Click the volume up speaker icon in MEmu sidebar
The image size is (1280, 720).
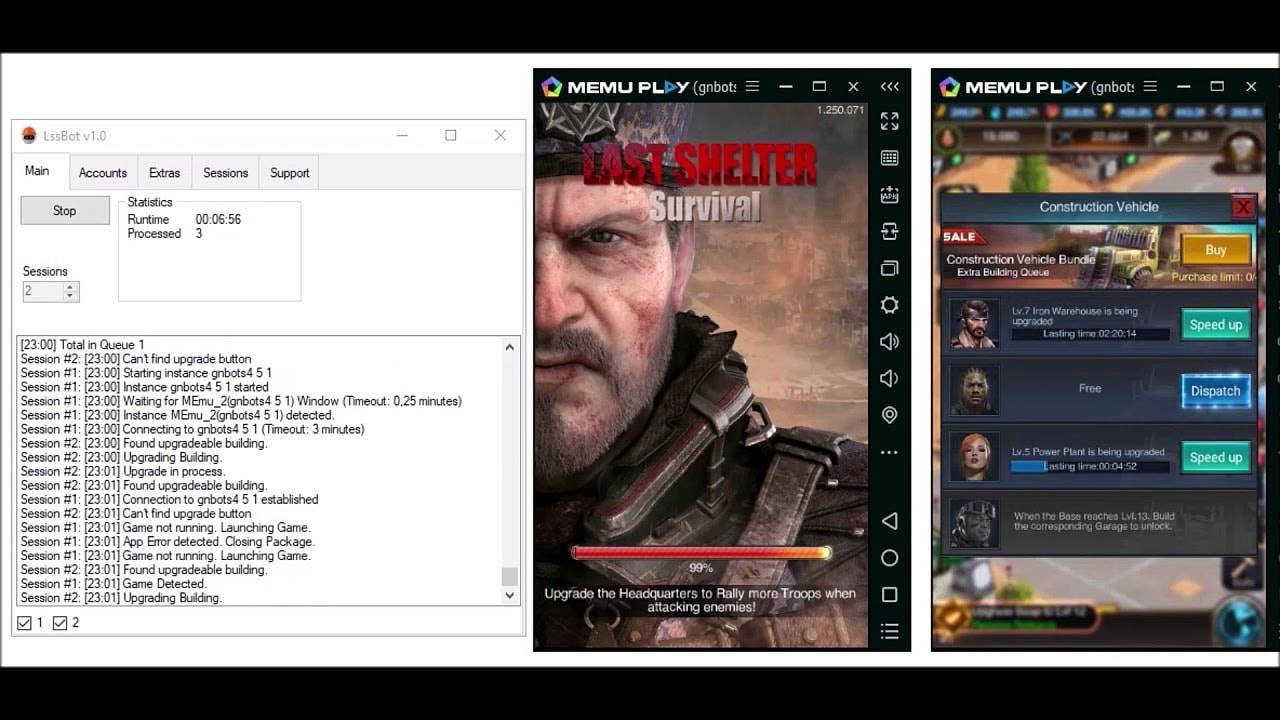889,342
